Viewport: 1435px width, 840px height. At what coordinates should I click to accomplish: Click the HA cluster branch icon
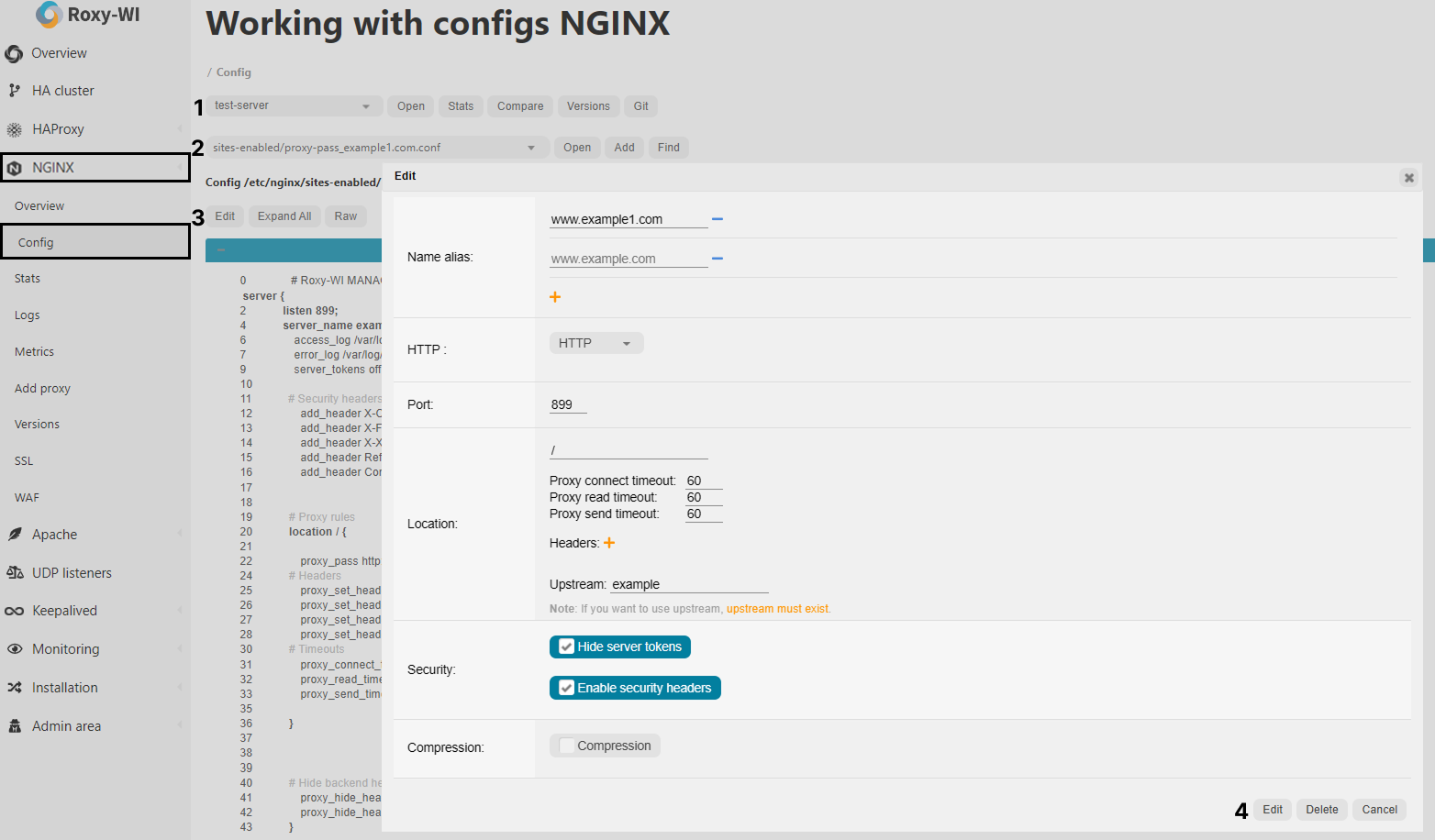point(14,91)
